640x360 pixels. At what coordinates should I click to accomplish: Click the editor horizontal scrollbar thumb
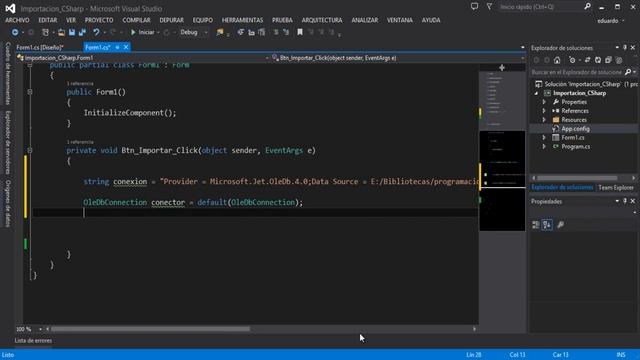tap(150, 329)
